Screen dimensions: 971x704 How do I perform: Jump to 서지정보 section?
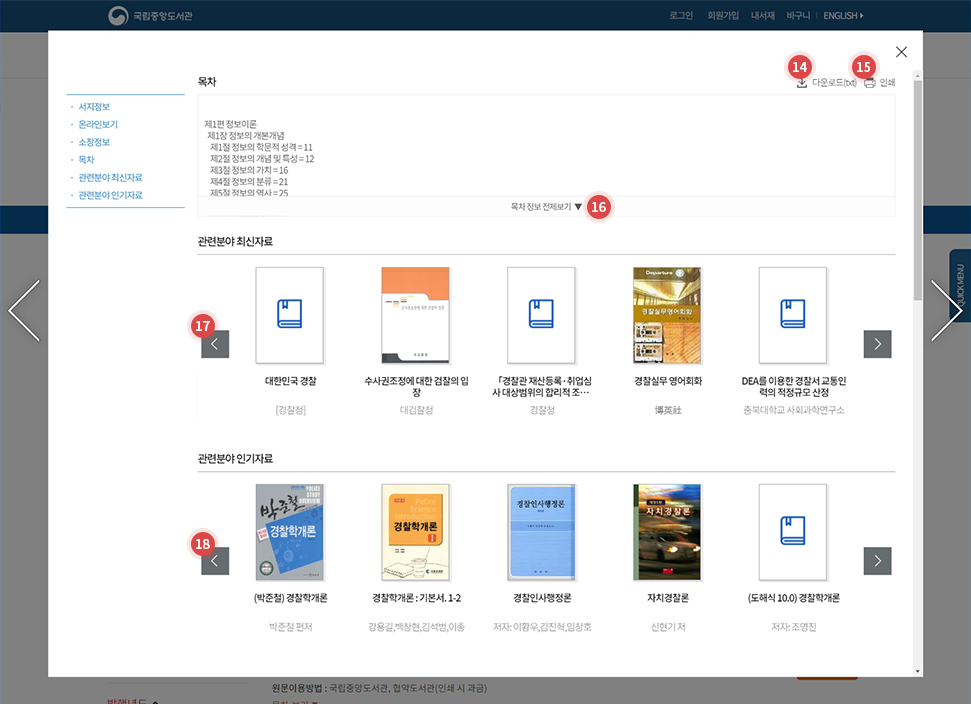click(x=94, y=107)
